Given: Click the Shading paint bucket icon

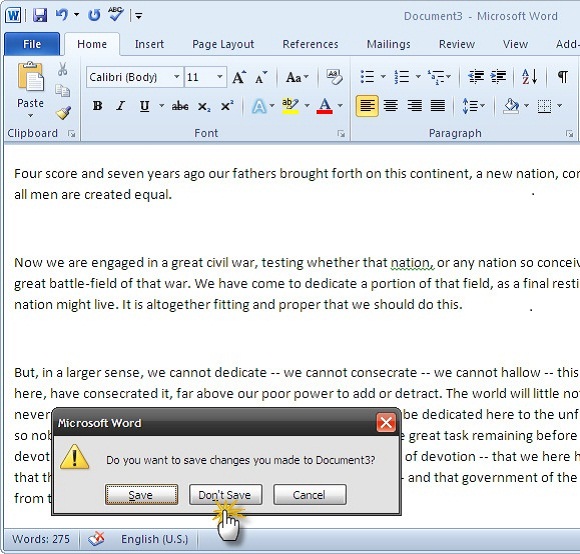Looking at the screenshot, I should tap(511, 106).
